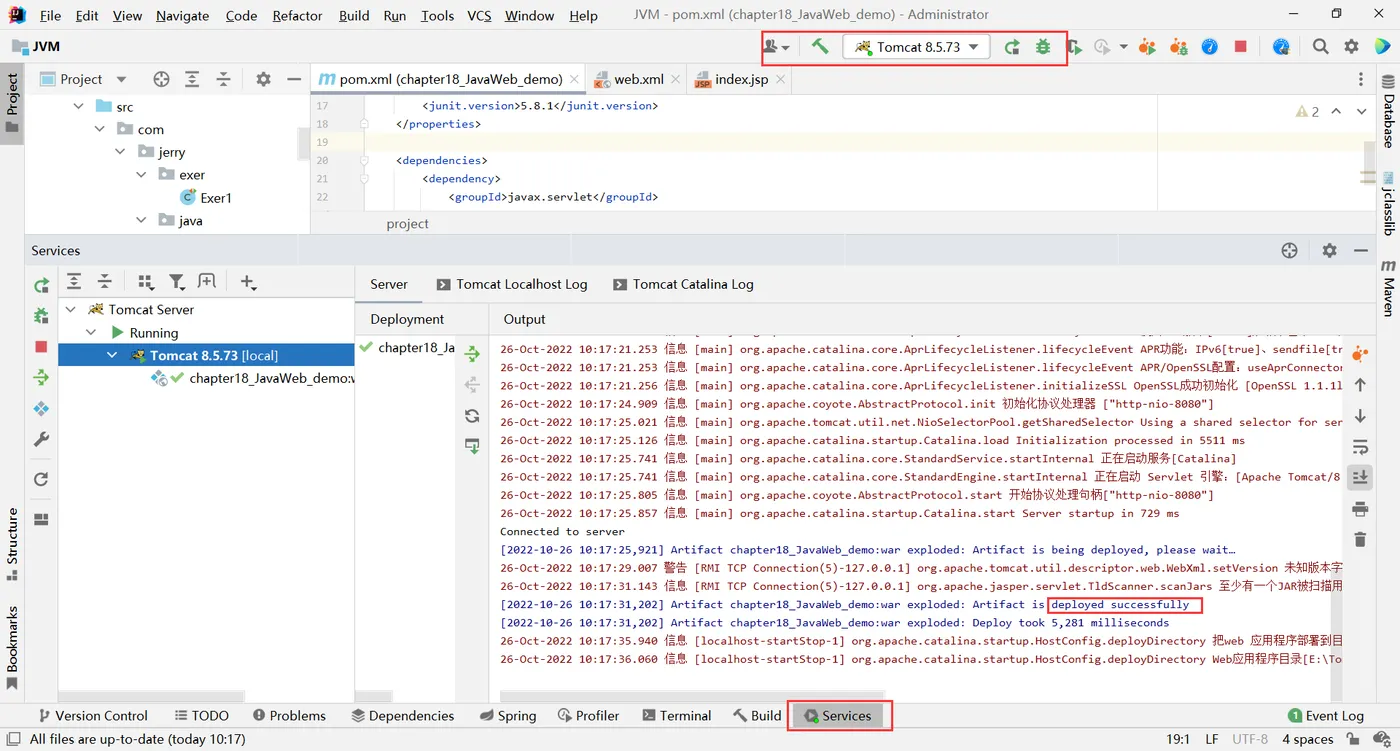Viewport: 1400px width, 751px height.
Task: Expand all services in Services tree toolbar
Action: (x=74, y=282)
